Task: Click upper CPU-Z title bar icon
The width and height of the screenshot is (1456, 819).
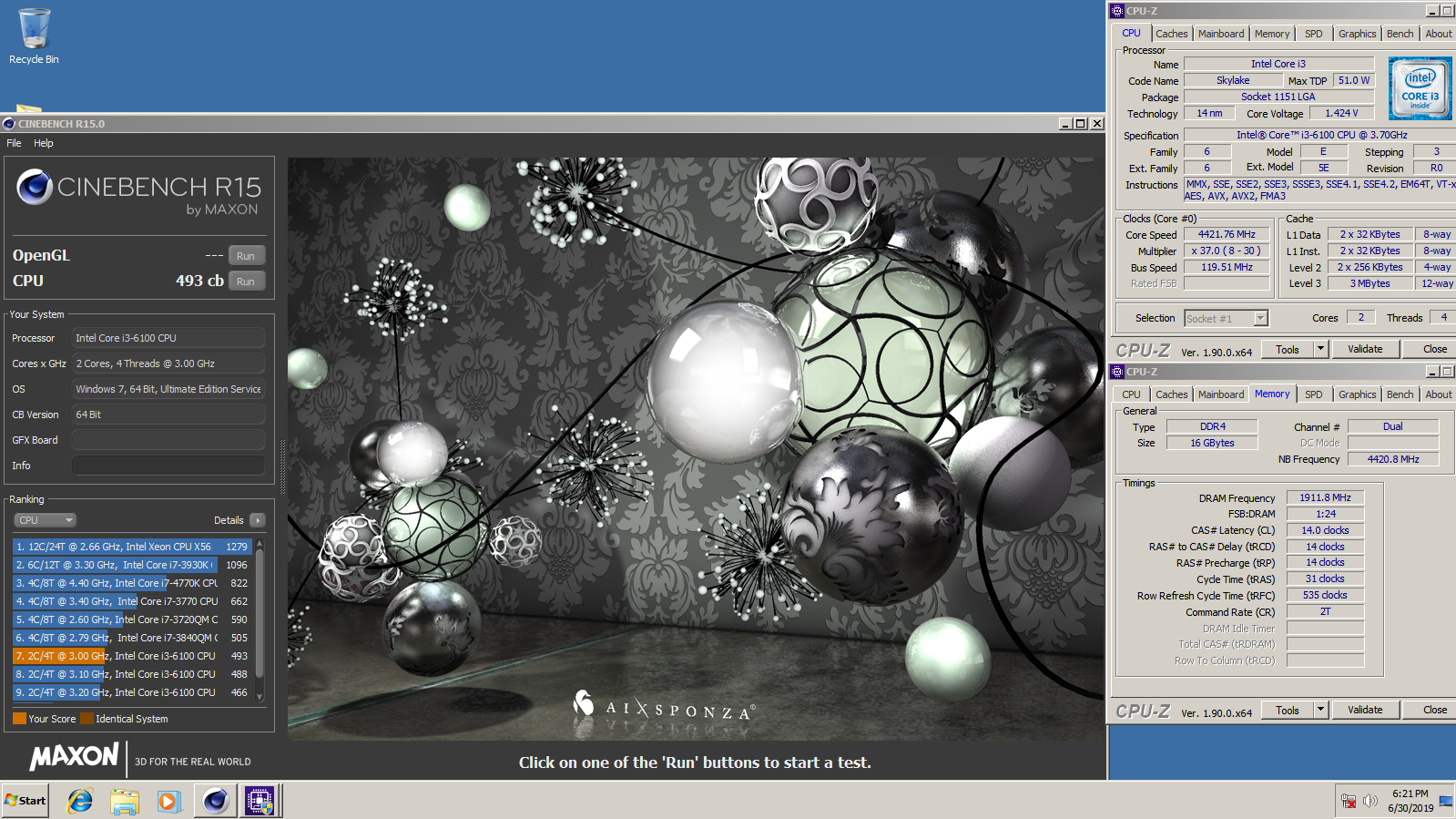Action: point(1117,11)
